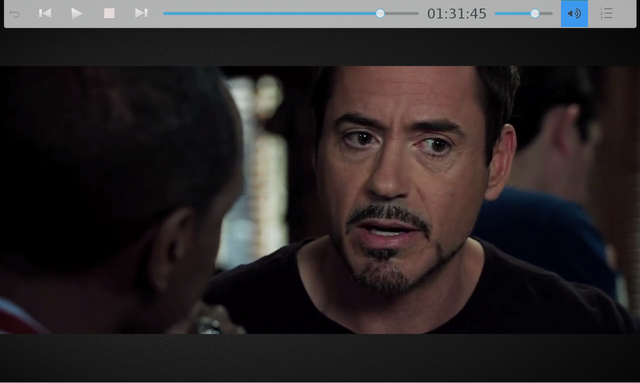Click the black letterbox area below the video
The height and width of the screenshot is (383, 640).
point(320,358)
